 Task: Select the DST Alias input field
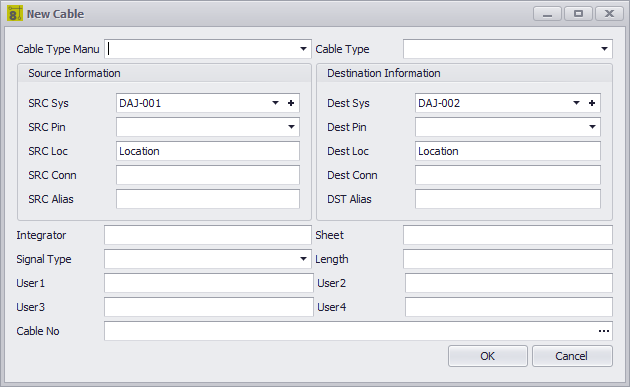pyautogui.click(x=508, y=199)
